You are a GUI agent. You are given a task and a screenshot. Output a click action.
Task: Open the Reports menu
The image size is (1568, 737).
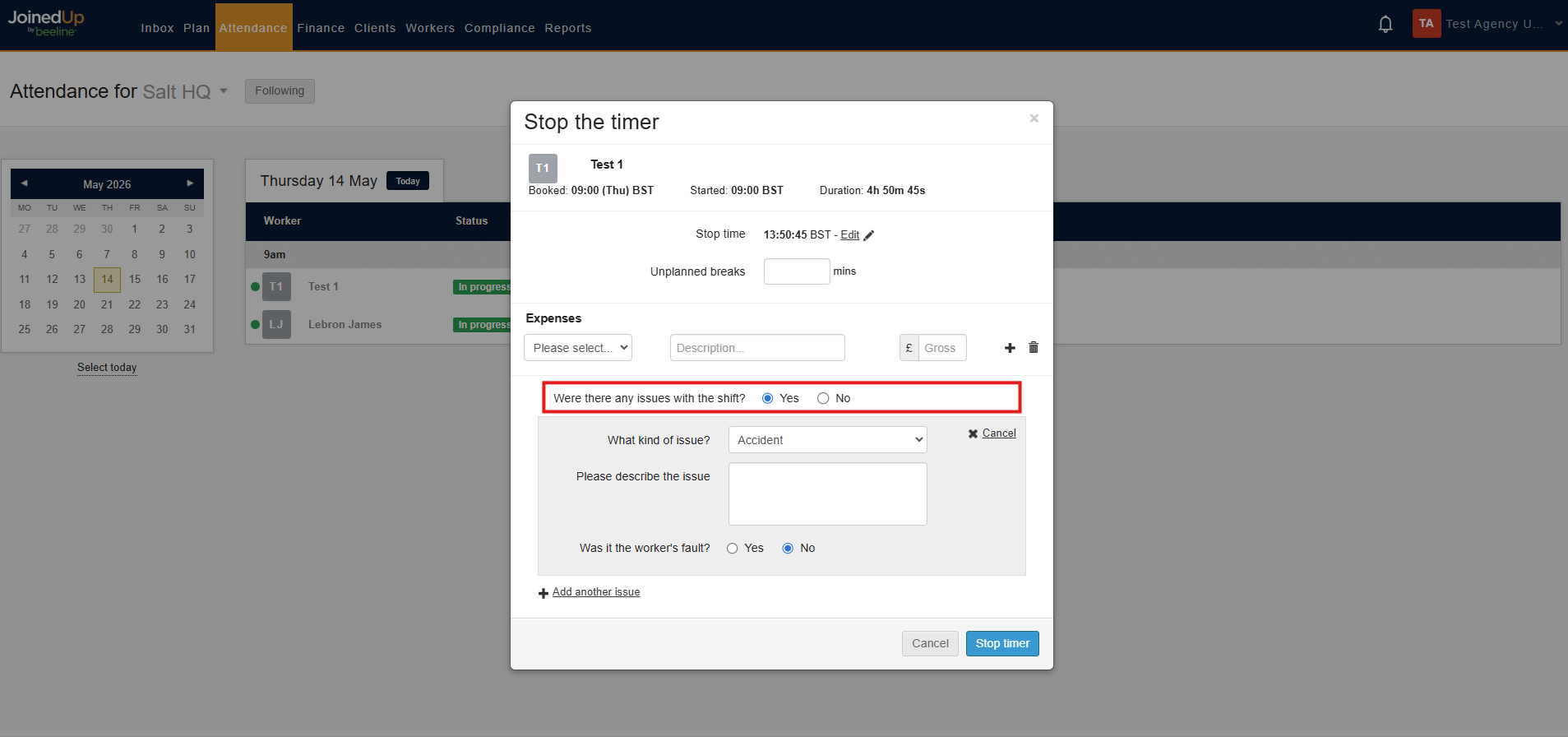(x=568, y=28)
